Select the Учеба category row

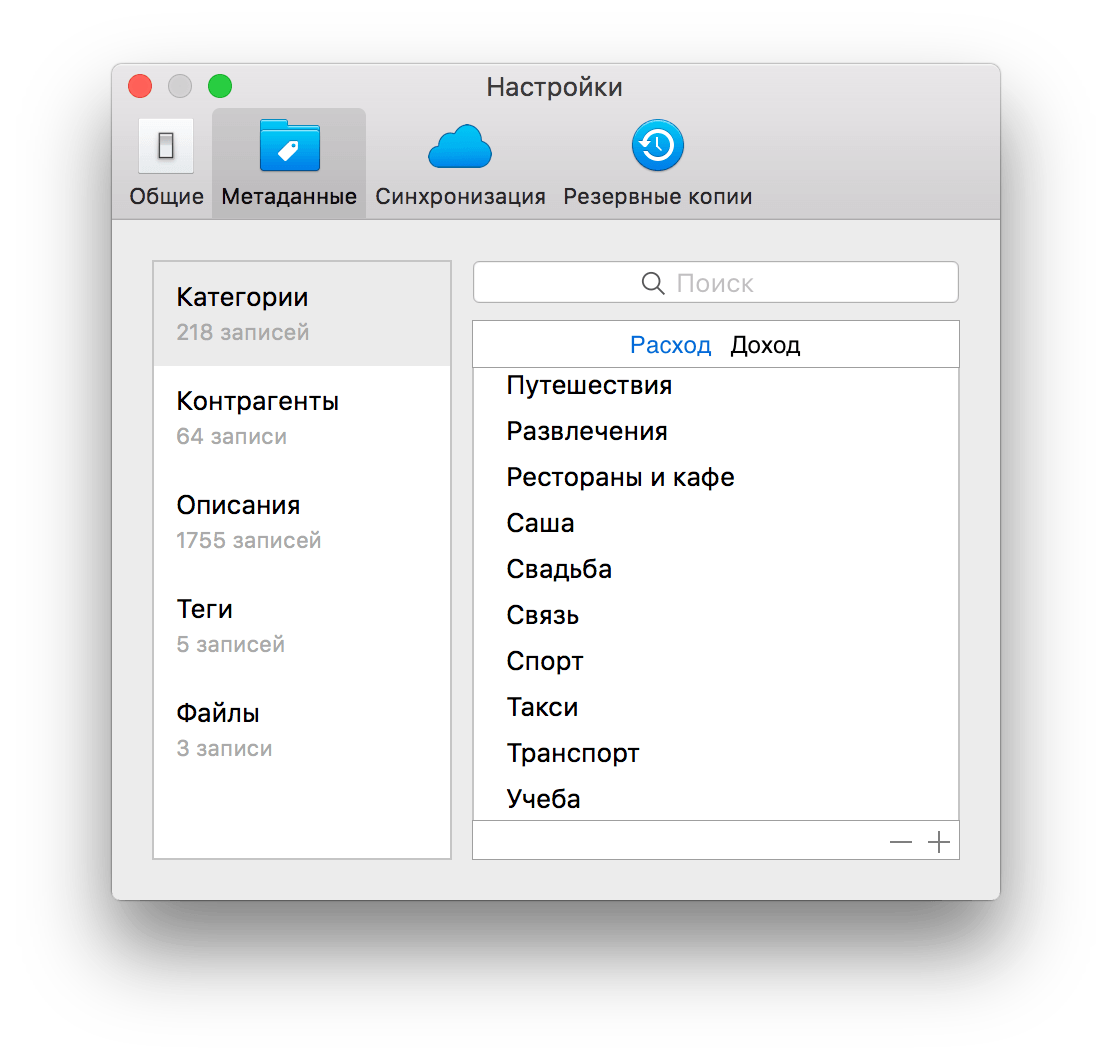716,798
